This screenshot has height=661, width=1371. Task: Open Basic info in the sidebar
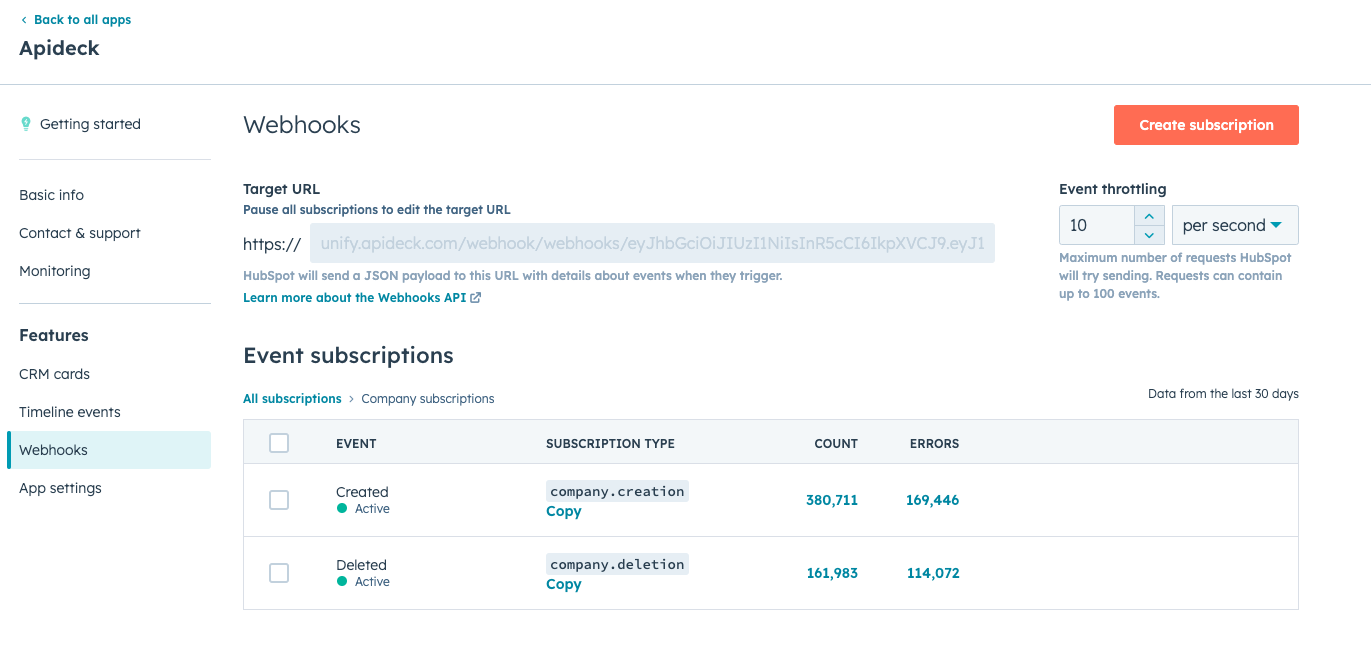point(51,195)
